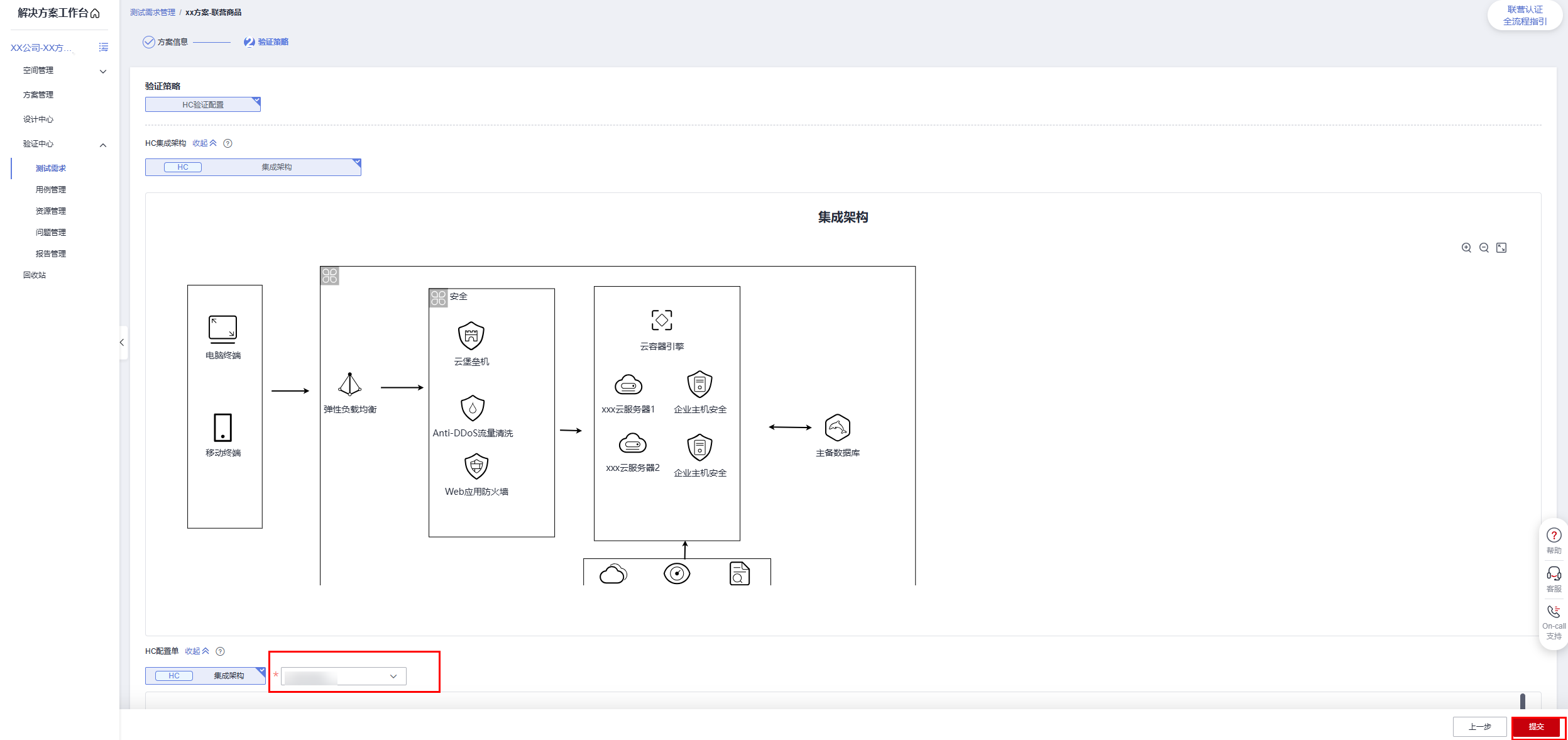Select the HC 集成架构 option under HC配置单
The height and width of the screenshot is (740, 1568).
click(206, 676)
